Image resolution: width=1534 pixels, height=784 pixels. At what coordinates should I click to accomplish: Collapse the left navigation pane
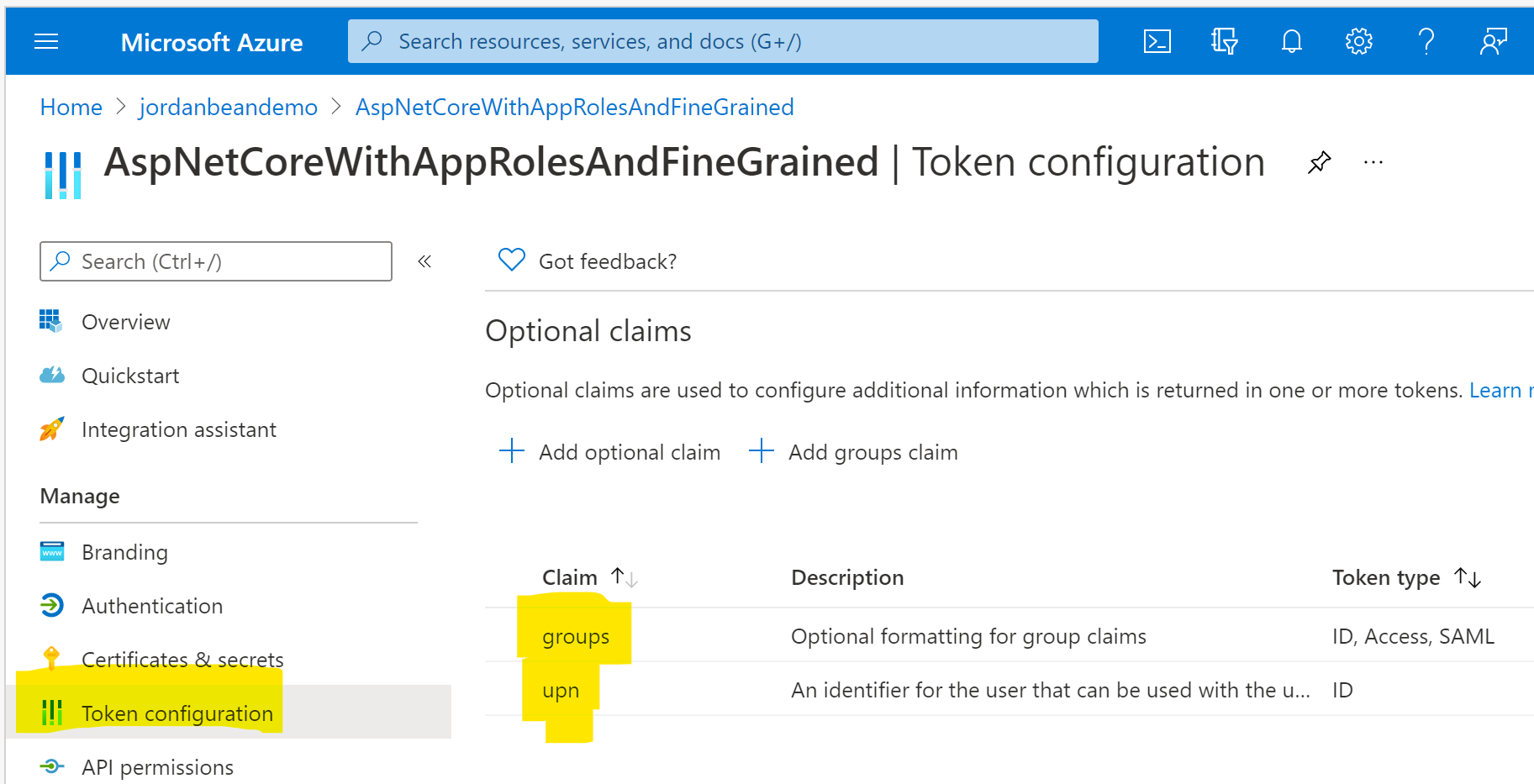424,261
